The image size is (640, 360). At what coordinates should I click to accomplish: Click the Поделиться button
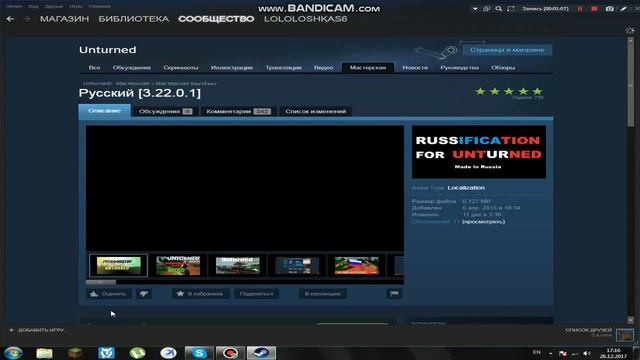[256, 293]
